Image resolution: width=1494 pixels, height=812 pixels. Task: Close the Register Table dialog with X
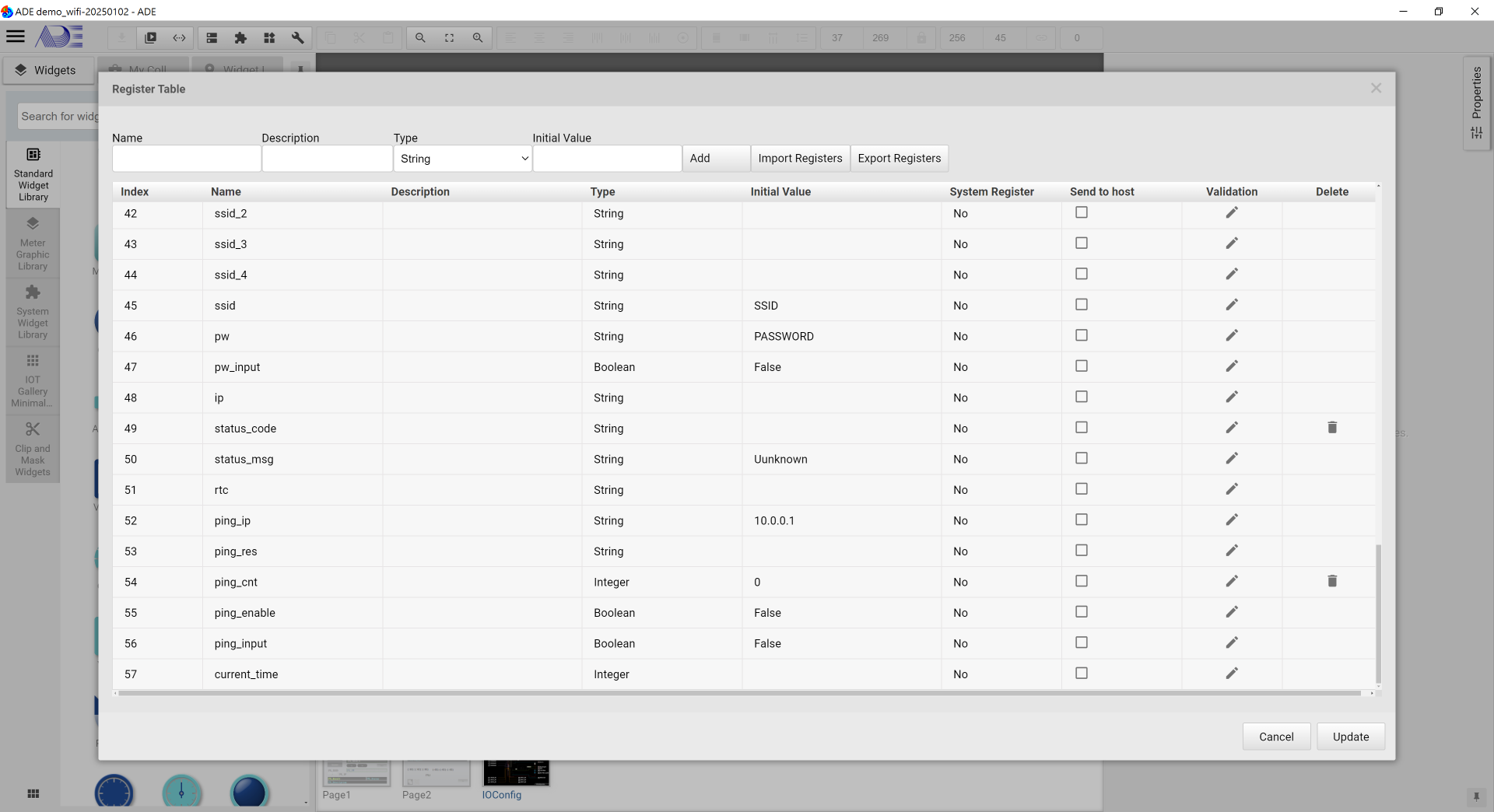click(1376, 89)
